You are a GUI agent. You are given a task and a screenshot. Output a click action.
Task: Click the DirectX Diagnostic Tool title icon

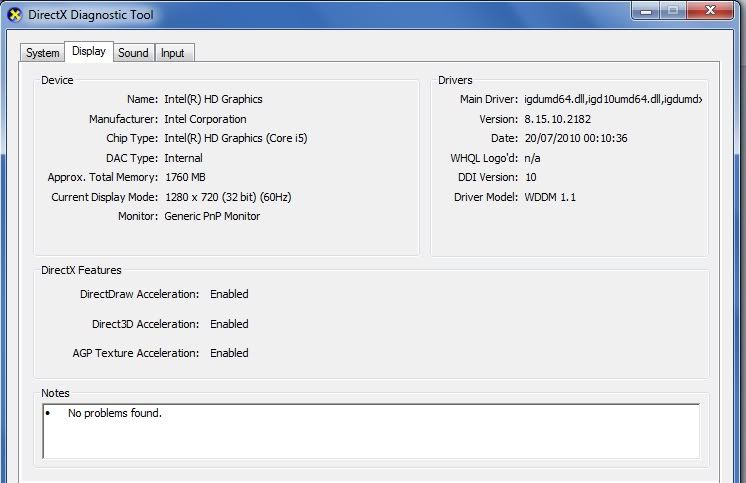click(x=15, y=15)
